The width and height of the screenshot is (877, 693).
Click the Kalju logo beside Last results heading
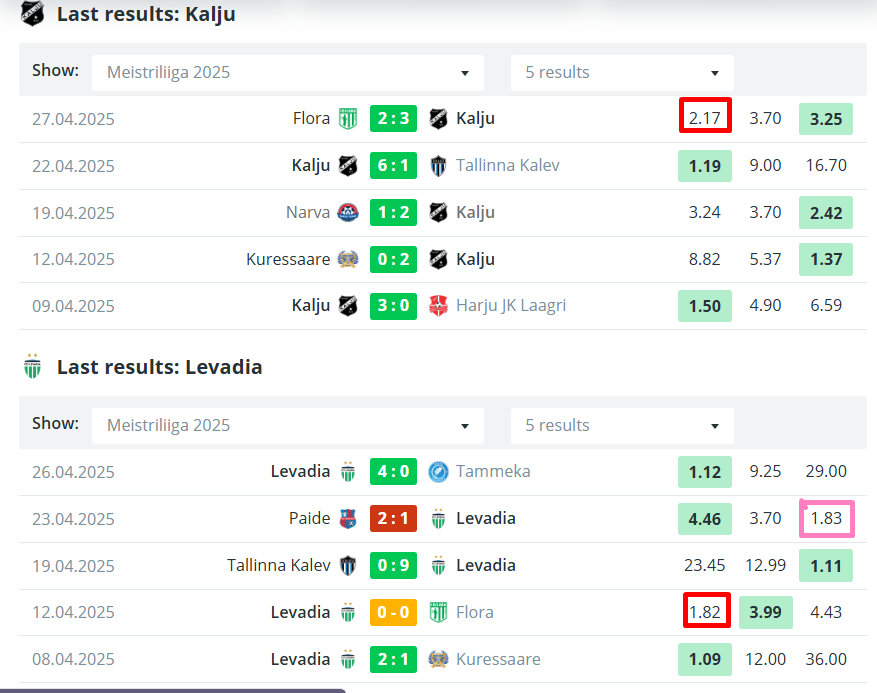[33, 15]
